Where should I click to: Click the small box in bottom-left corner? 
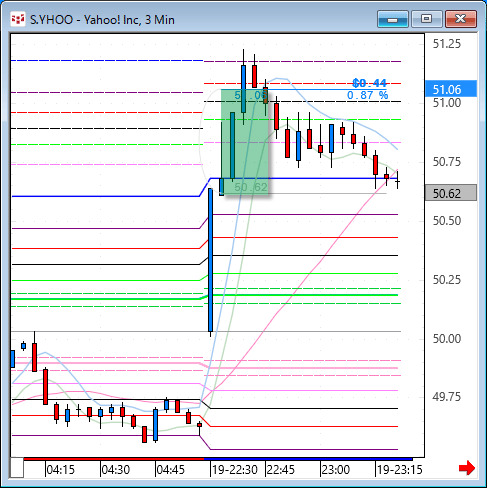(x=17, y=468)
